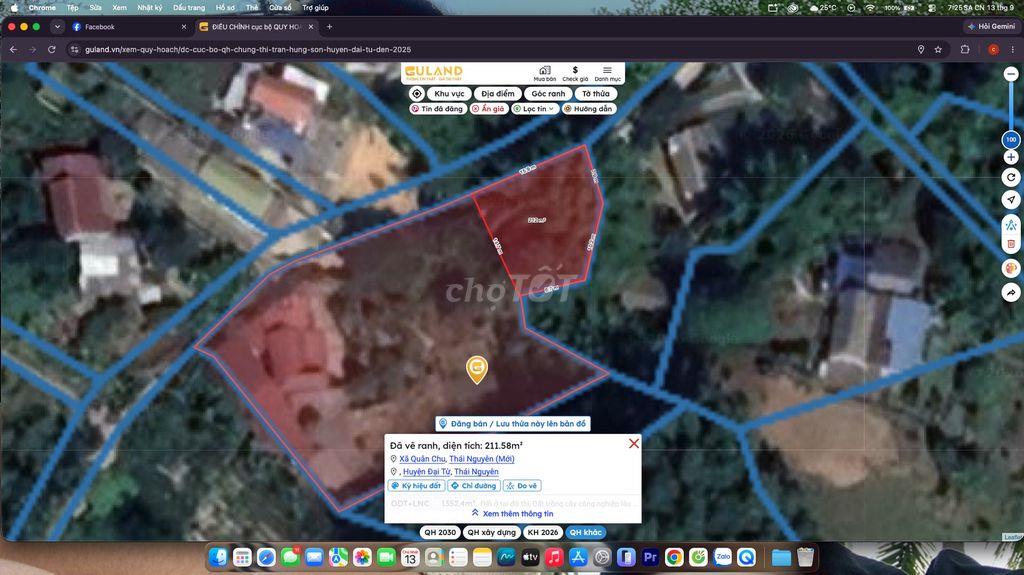Switch to QH khác tab

coord(585,533)
